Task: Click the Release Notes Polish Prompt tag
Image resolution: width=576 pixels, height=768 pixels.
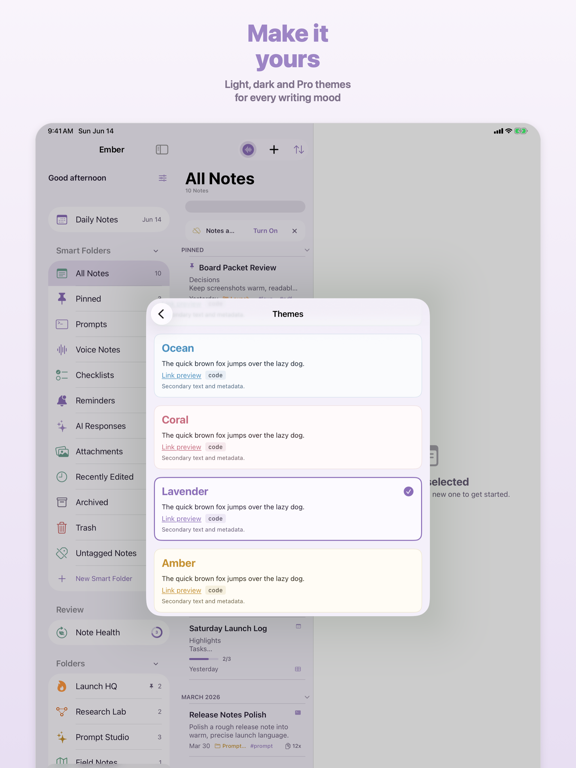Action: [230, 746]
